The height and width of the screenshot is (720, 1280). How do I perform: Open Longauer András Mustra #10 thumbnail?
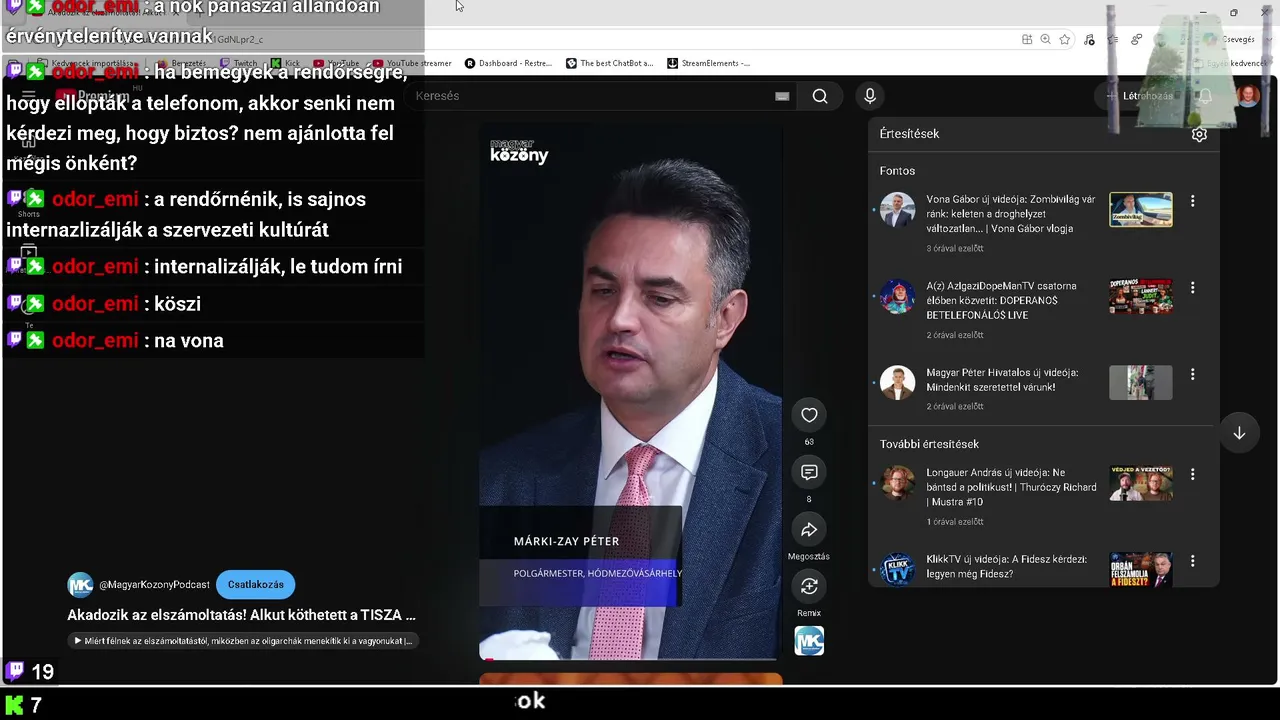click(x=1141, y=483)
